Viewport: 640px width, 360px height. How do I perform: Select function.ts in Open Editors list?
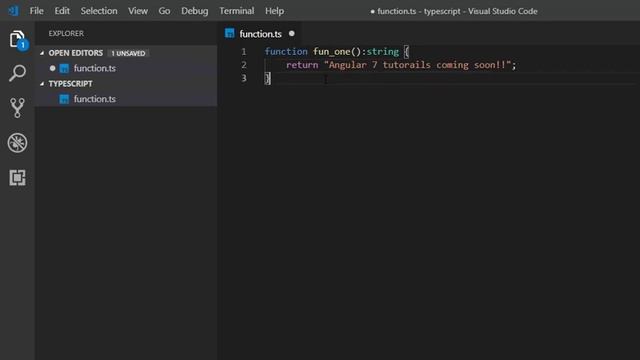(126, 68)
